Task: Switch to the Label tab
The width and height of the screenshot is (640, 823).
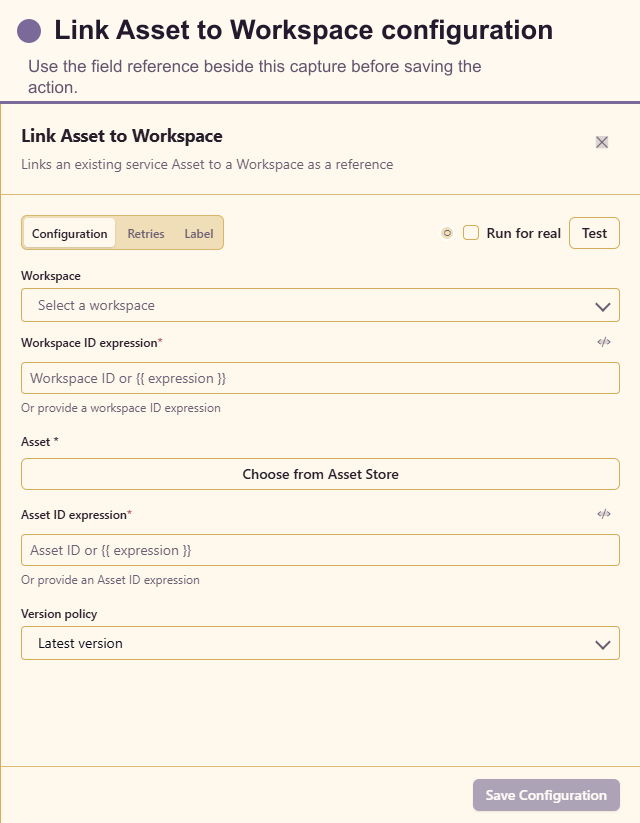Action: click(x=198, y=233)
